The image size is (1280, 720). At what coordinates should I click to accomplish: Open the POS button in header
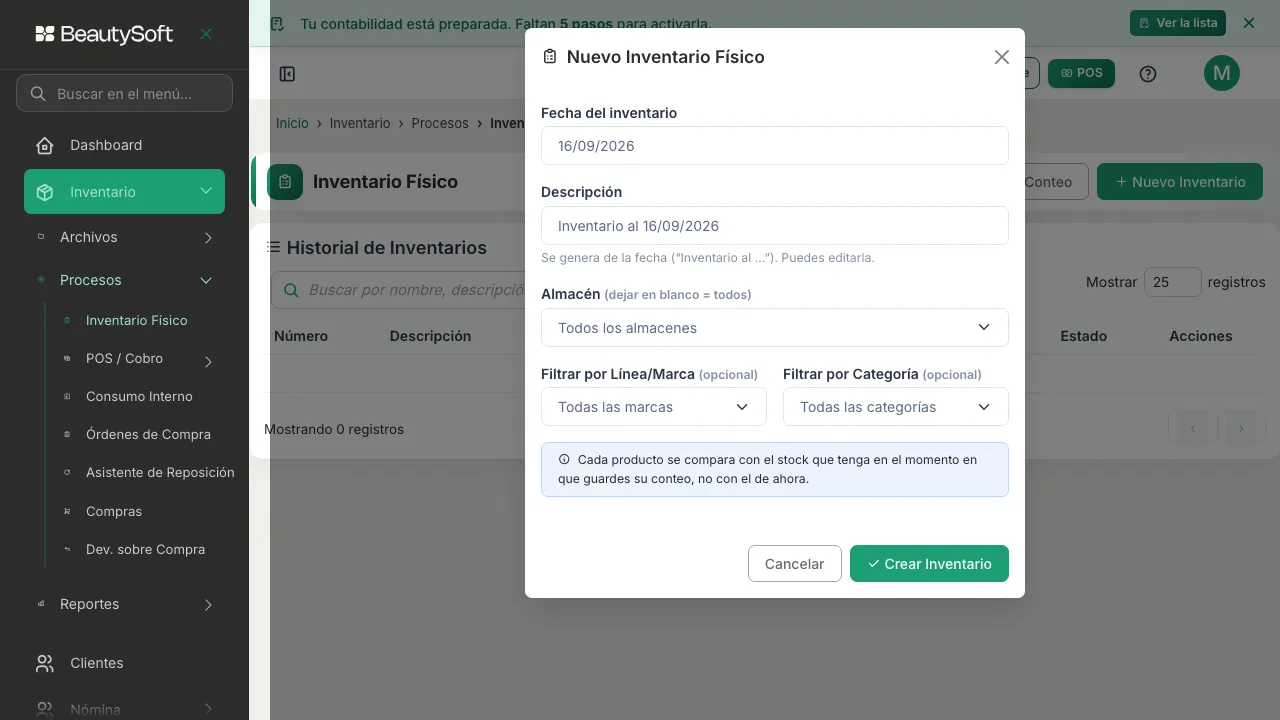pos(1081,73)
